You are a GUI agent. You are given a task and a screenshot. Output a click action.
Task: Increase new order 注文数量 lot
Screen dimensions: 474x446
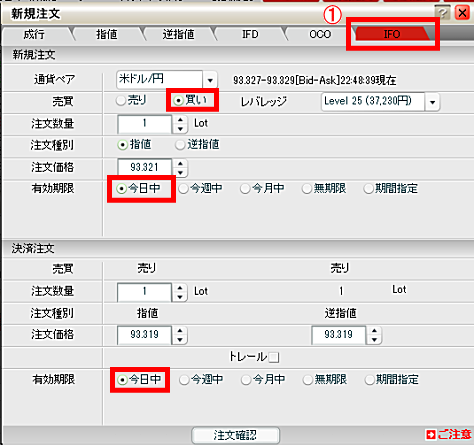[180, 120]
